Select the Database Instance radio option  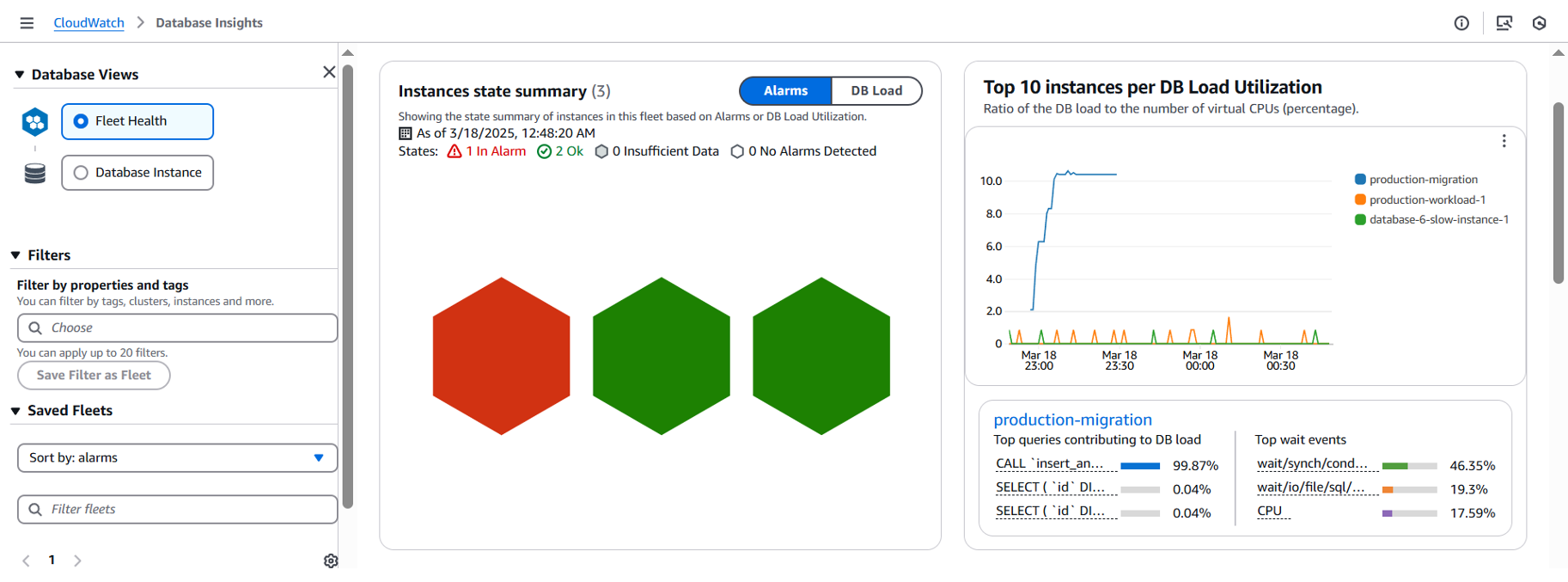pyautogui.click(x=137, y=173)
